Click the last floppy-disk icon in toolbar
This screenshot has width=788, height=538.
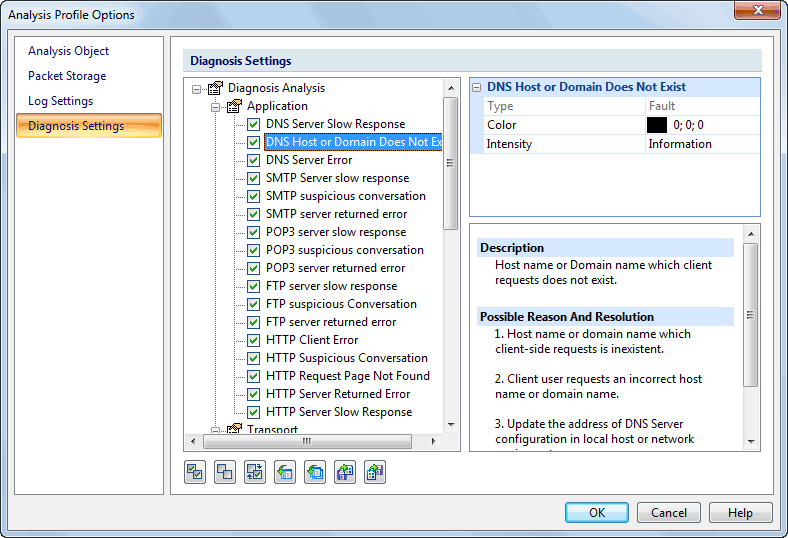point(375,473)
